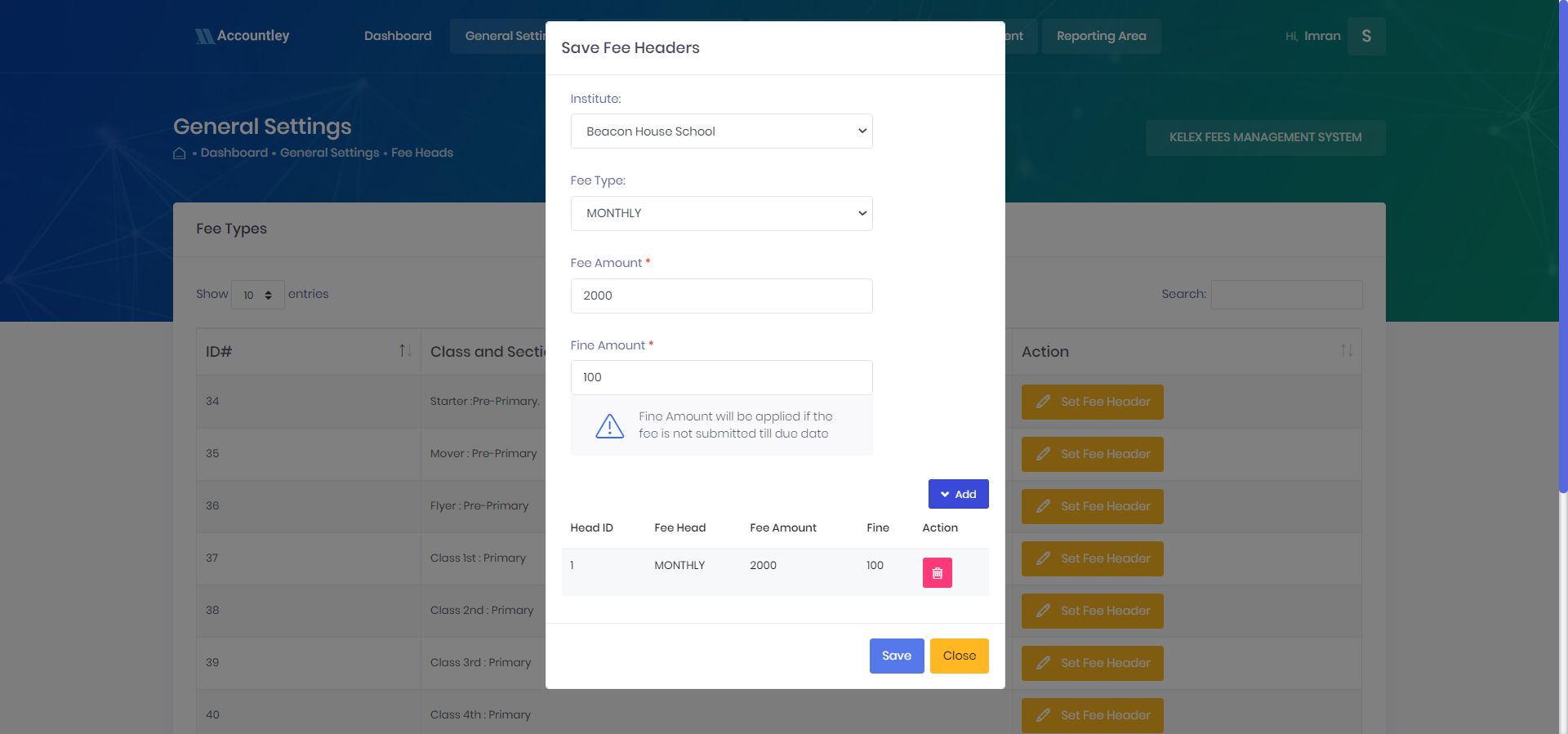The image size is (1568, 734).
Task: Click Kelex Fees Management System button
Action: tap(1265, 137)
